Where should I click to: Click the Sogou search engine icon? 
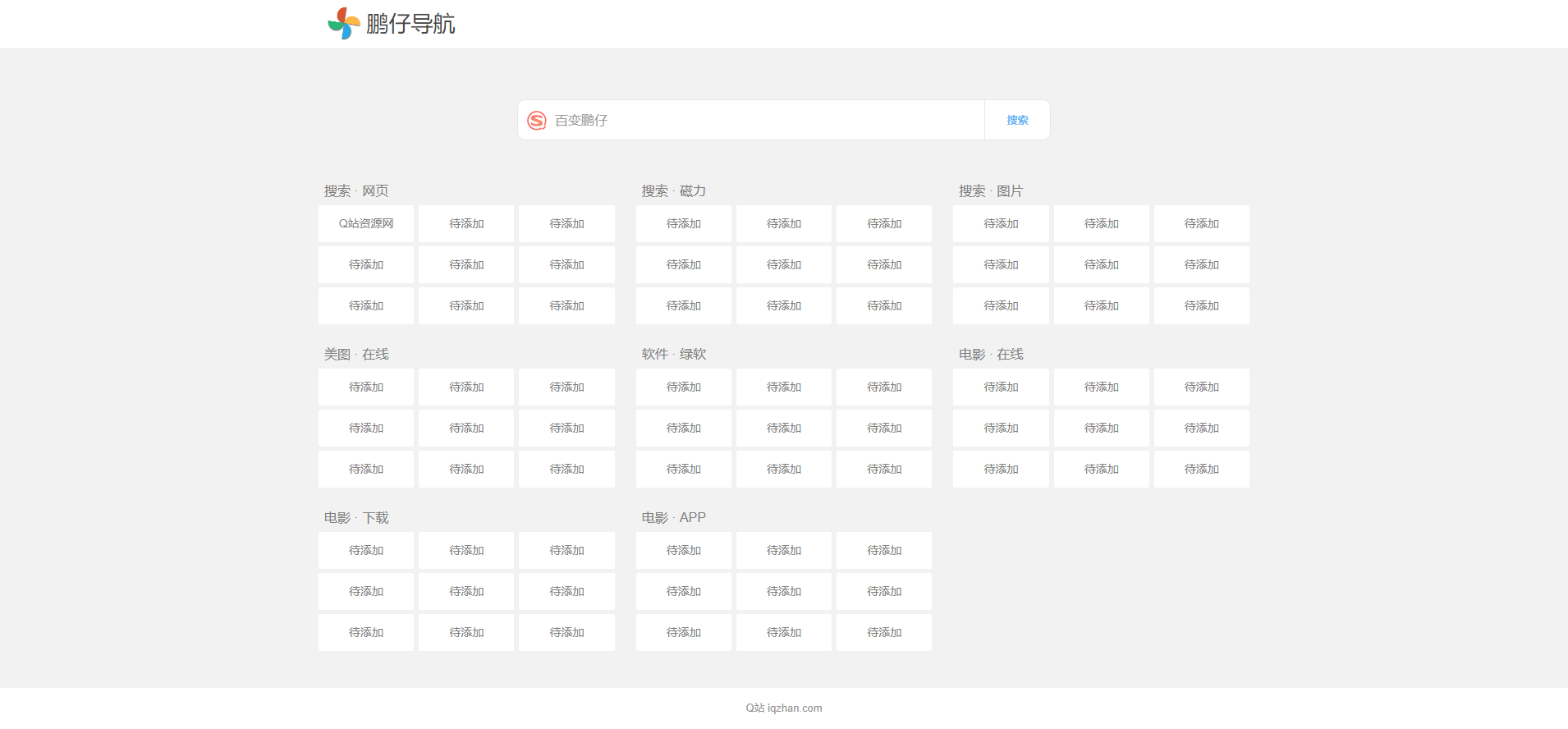tap(537, 121)
